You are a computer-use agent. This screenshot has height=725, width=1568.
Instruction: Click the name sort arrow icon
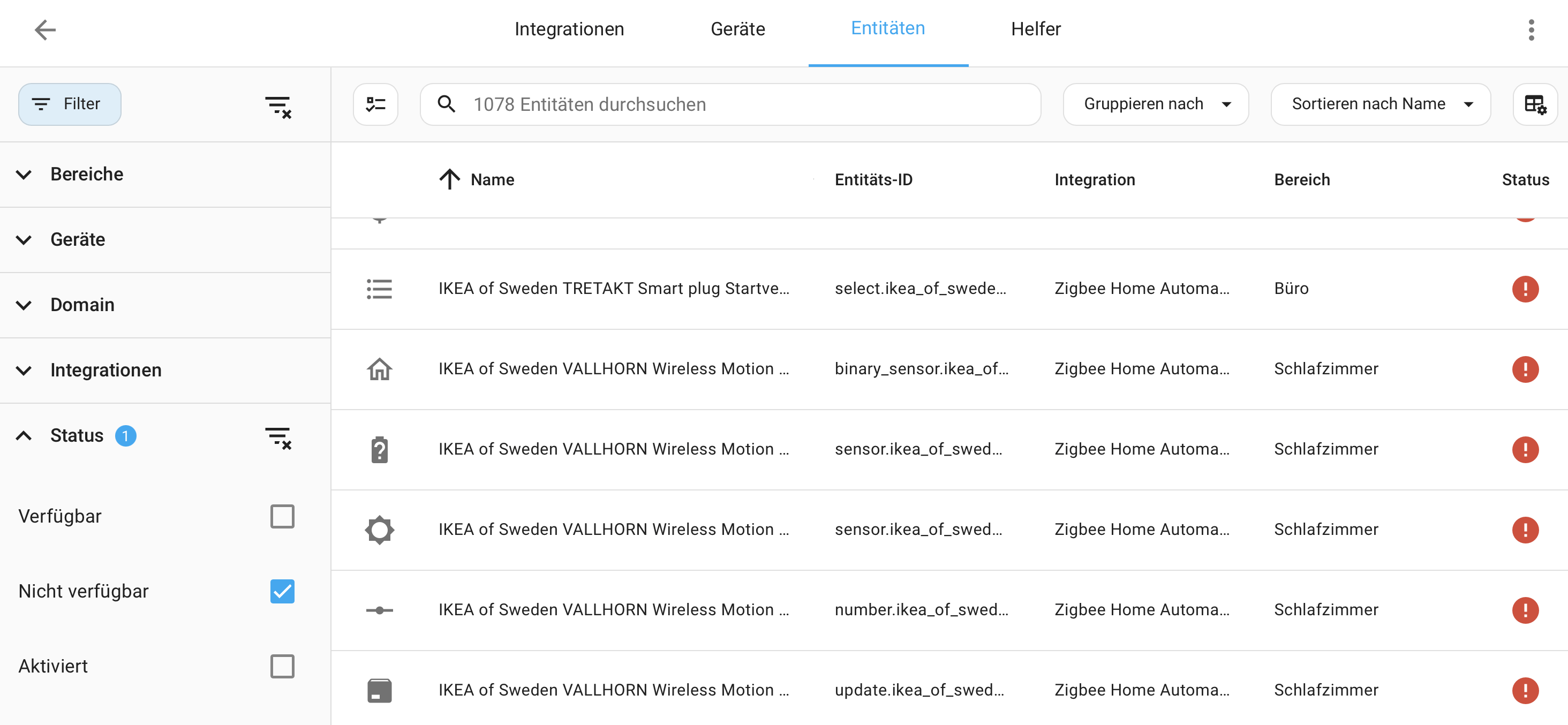pos(449,179)
